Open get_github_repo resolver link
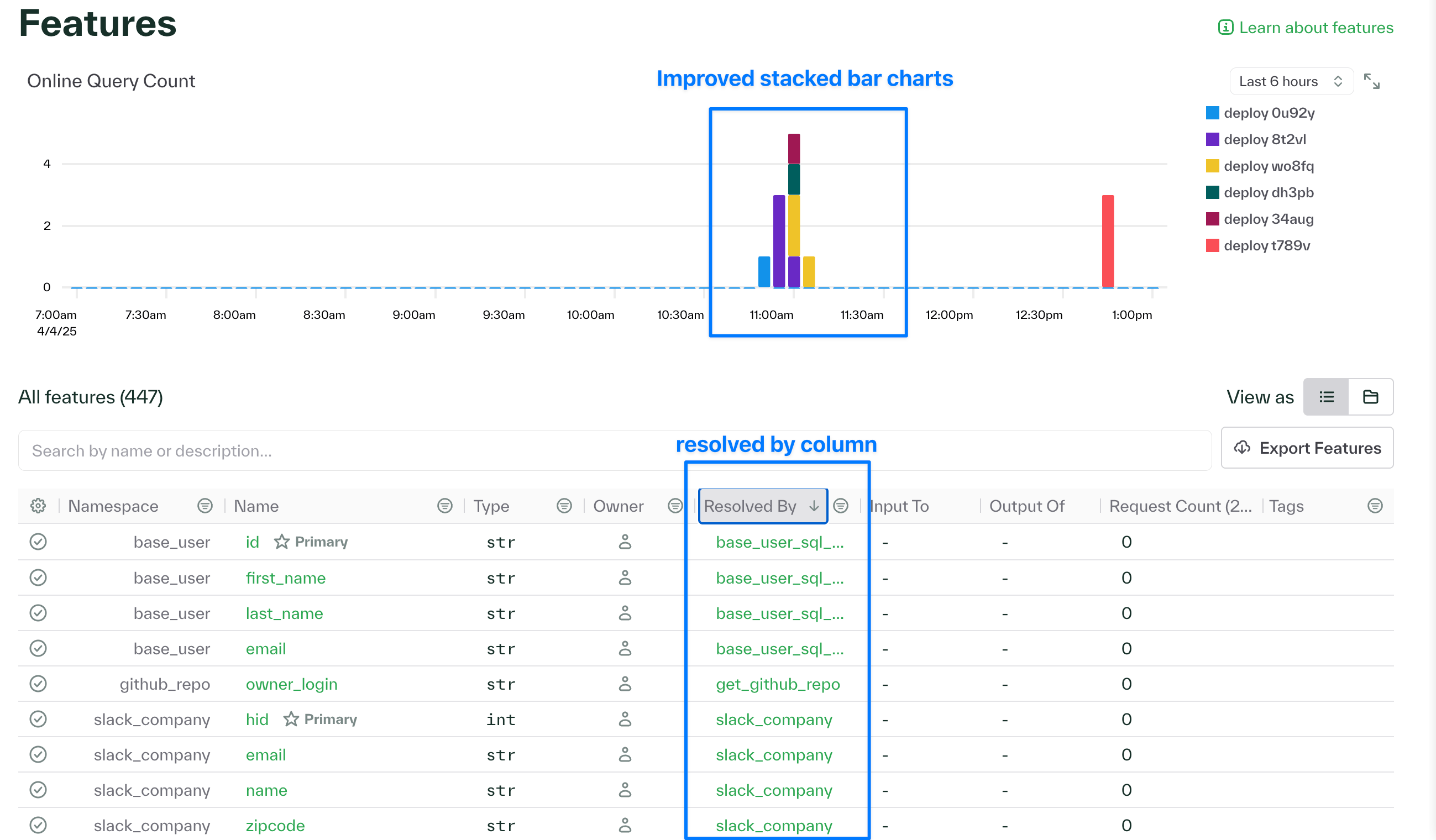1436x840 pixels. (777, 684)
